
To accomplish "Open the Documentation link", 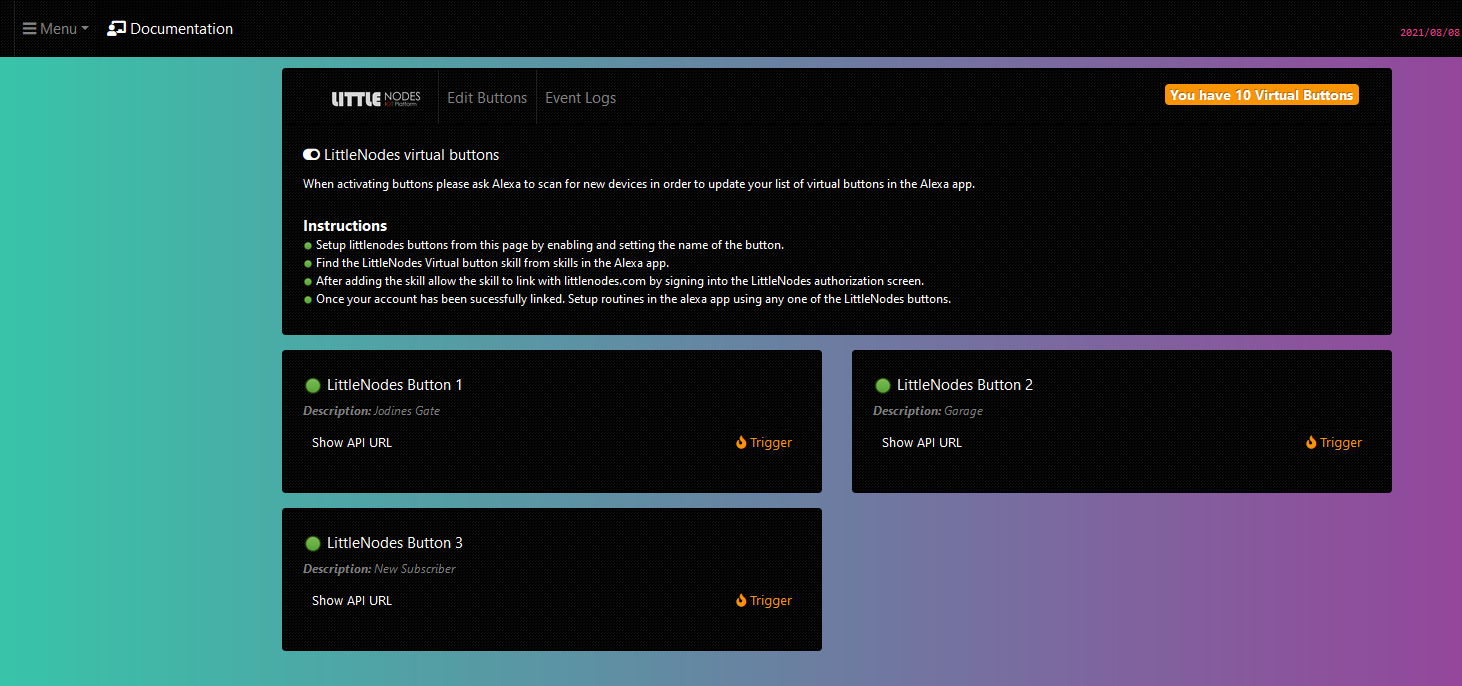I will click(170, 29).
